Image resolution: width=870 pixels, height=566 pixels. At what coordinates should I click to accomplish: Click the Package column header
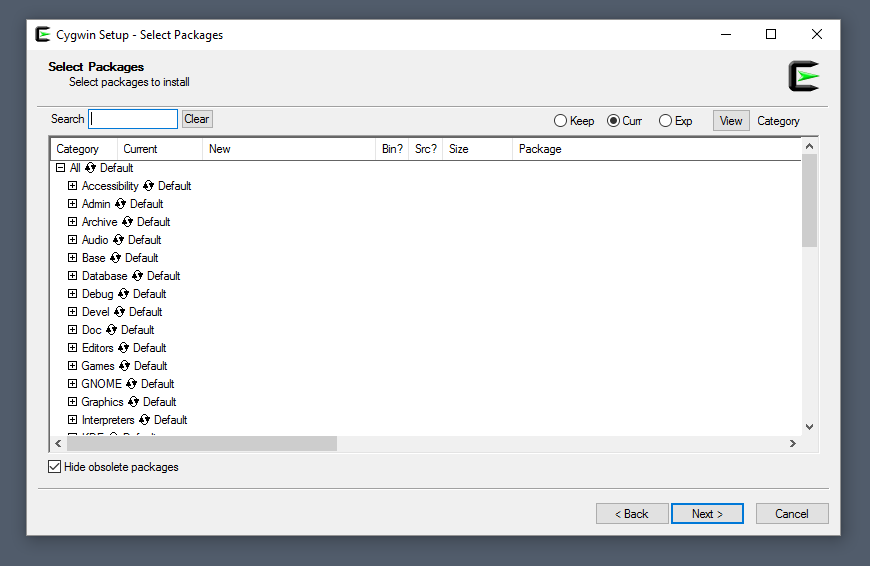(x=656, y=149)
